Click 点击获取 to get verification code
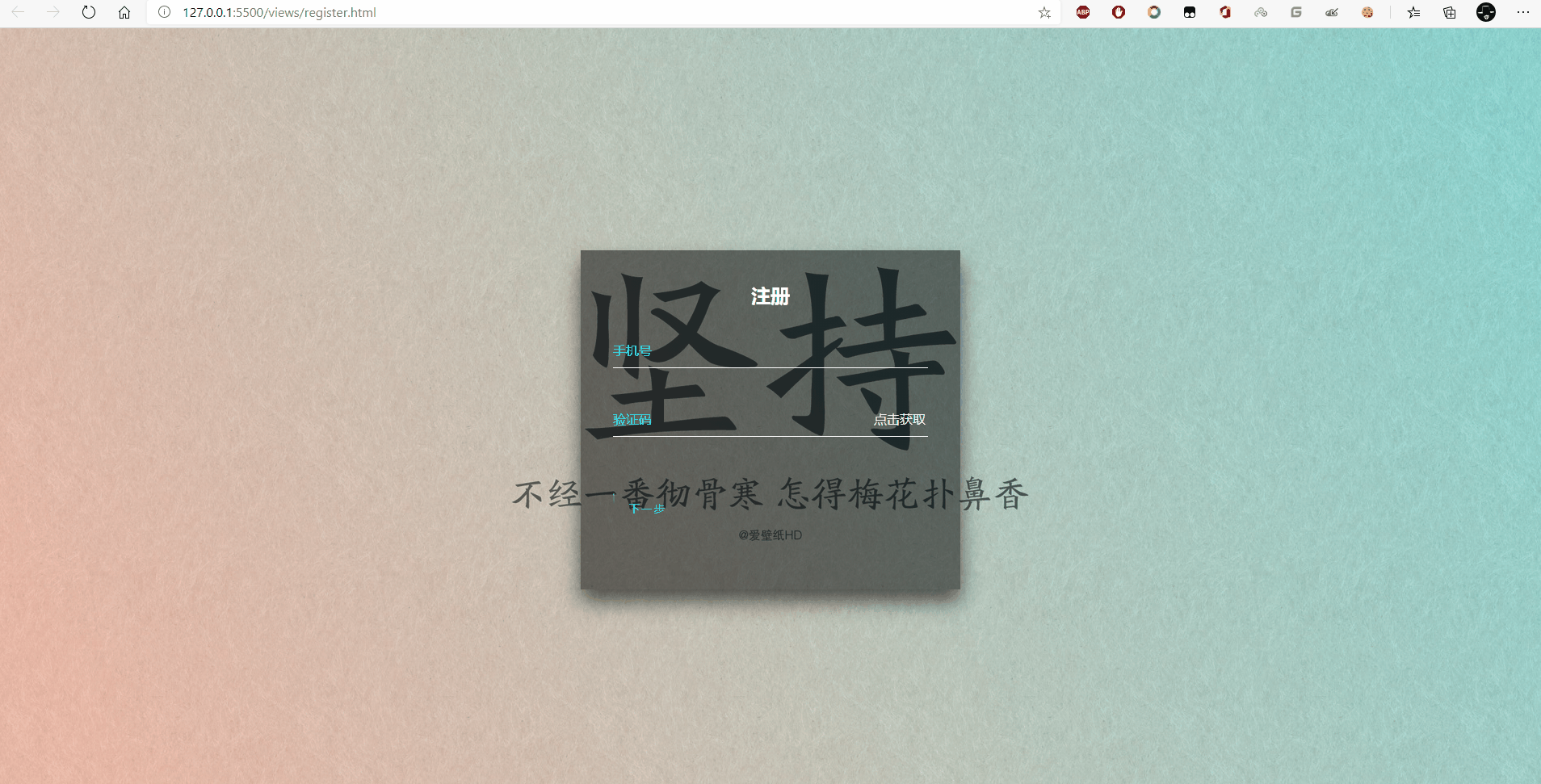Viewport: 1541px width, 784px height. pos(899,420)
